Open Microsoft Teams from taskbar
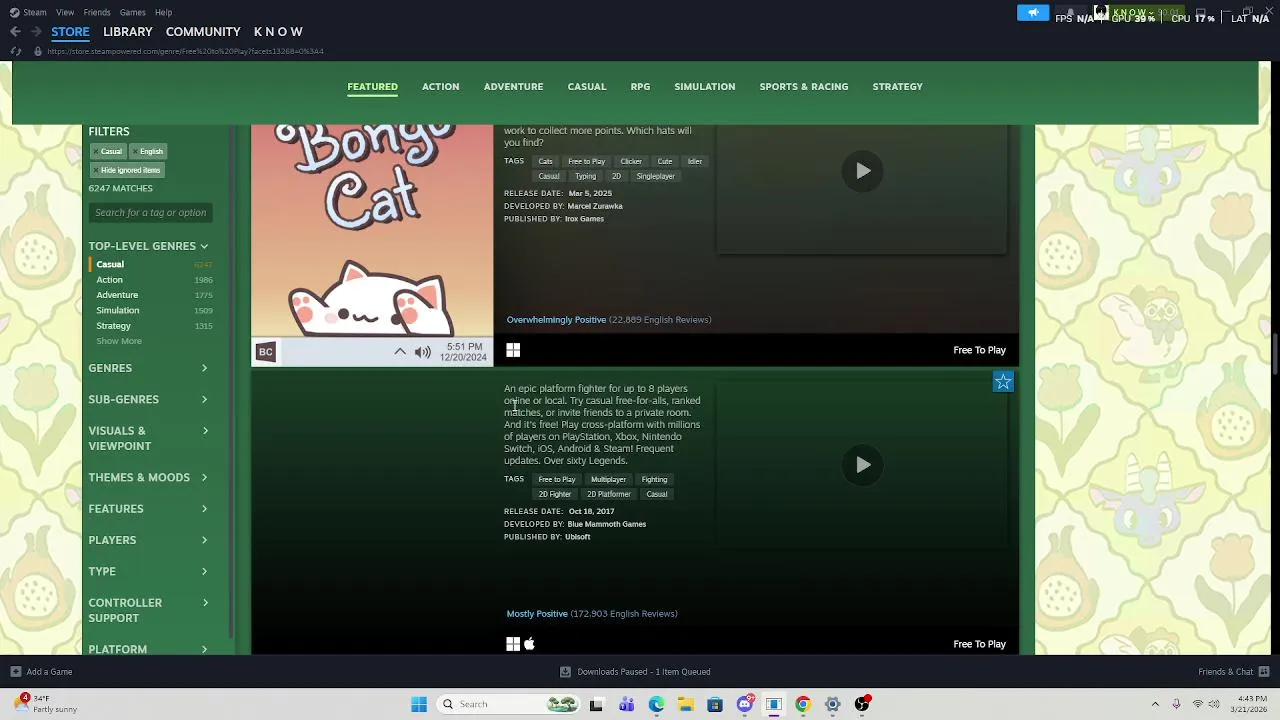The height and width of the screenshot is (720, 1280). (626, 704)
